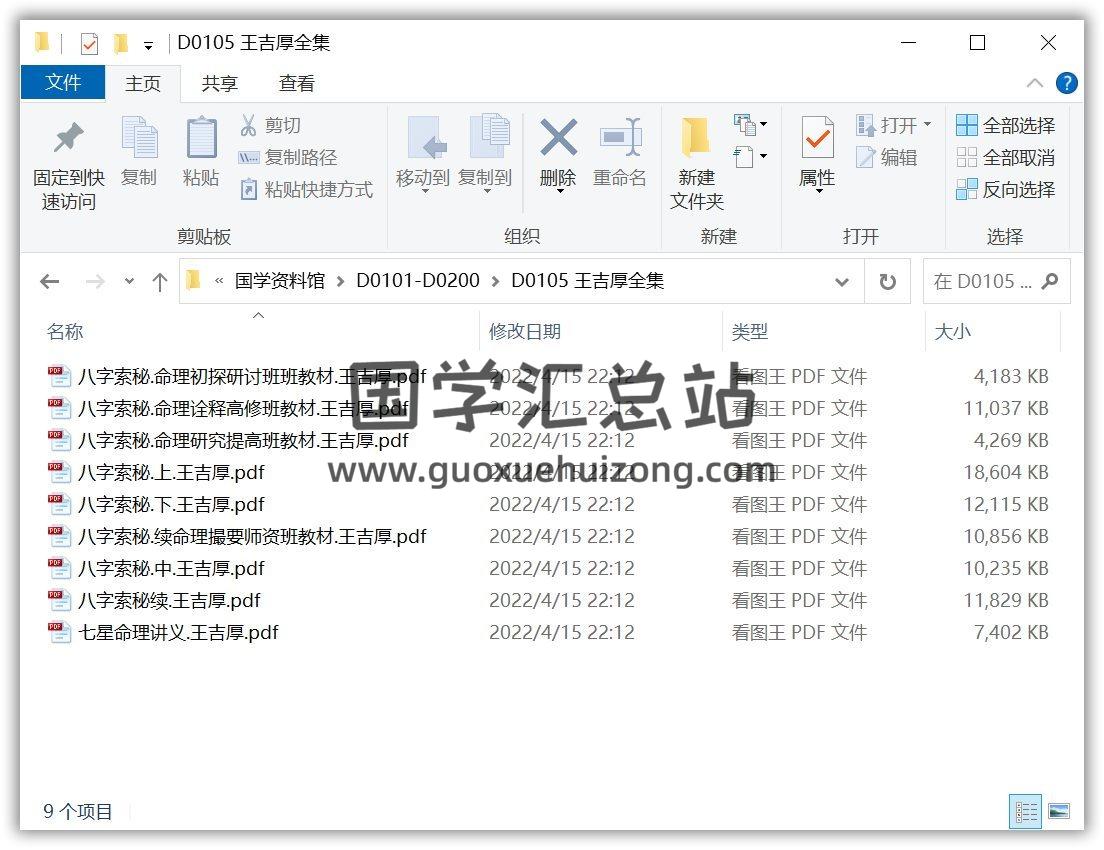Click Invert selection in ribbon
Viewport: 1104px width, 850px height.
(x=1005, y=189)
